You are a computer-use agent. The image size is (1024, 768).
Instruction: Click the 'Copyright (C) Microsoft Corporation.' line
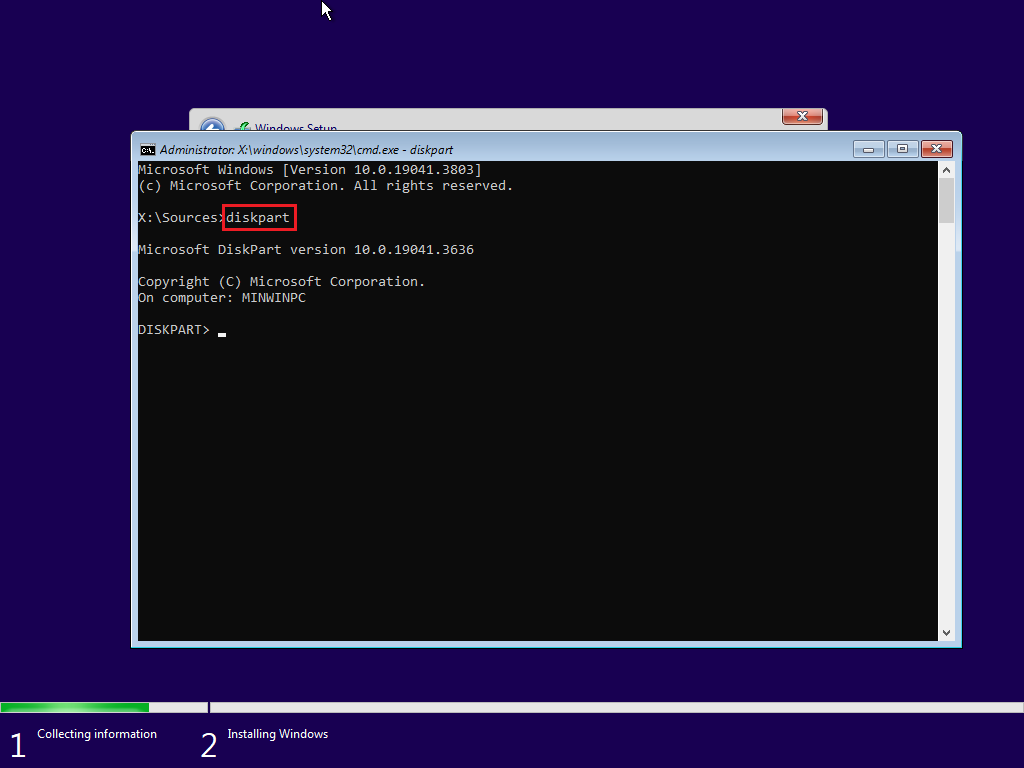281,281
